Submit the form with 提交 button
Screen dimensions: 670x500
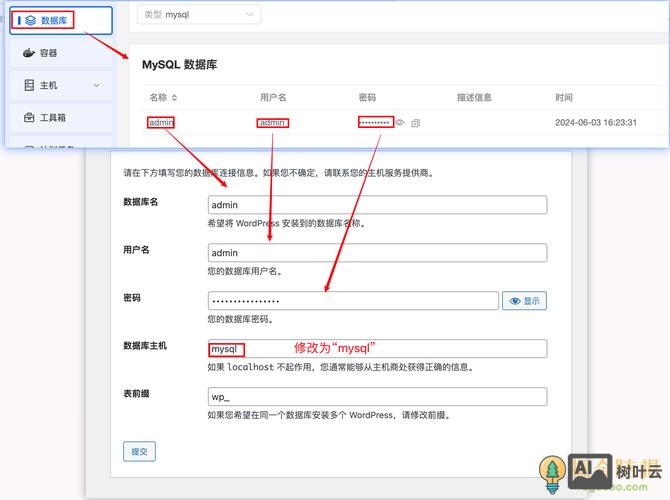point(139,451)
